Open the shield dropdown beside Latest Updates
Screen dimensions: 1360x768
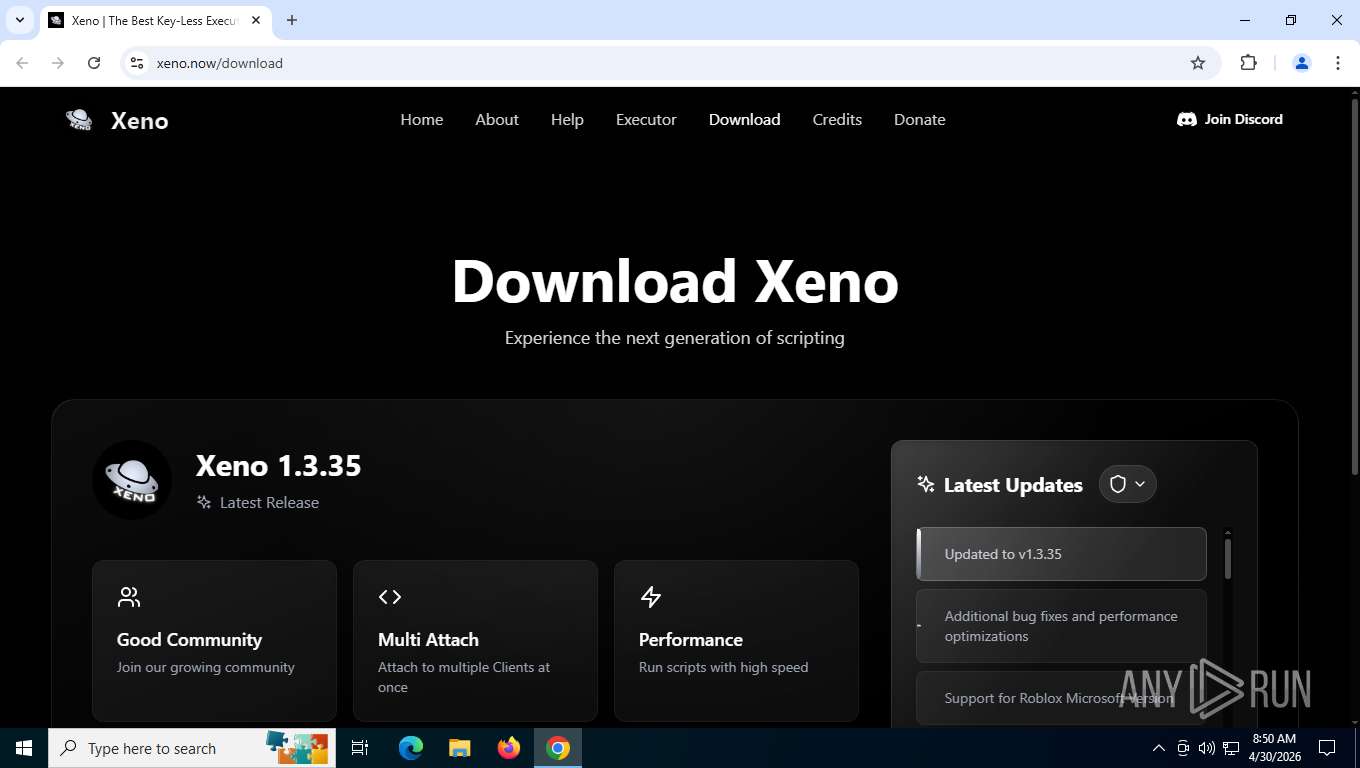tap(1128, 484)
